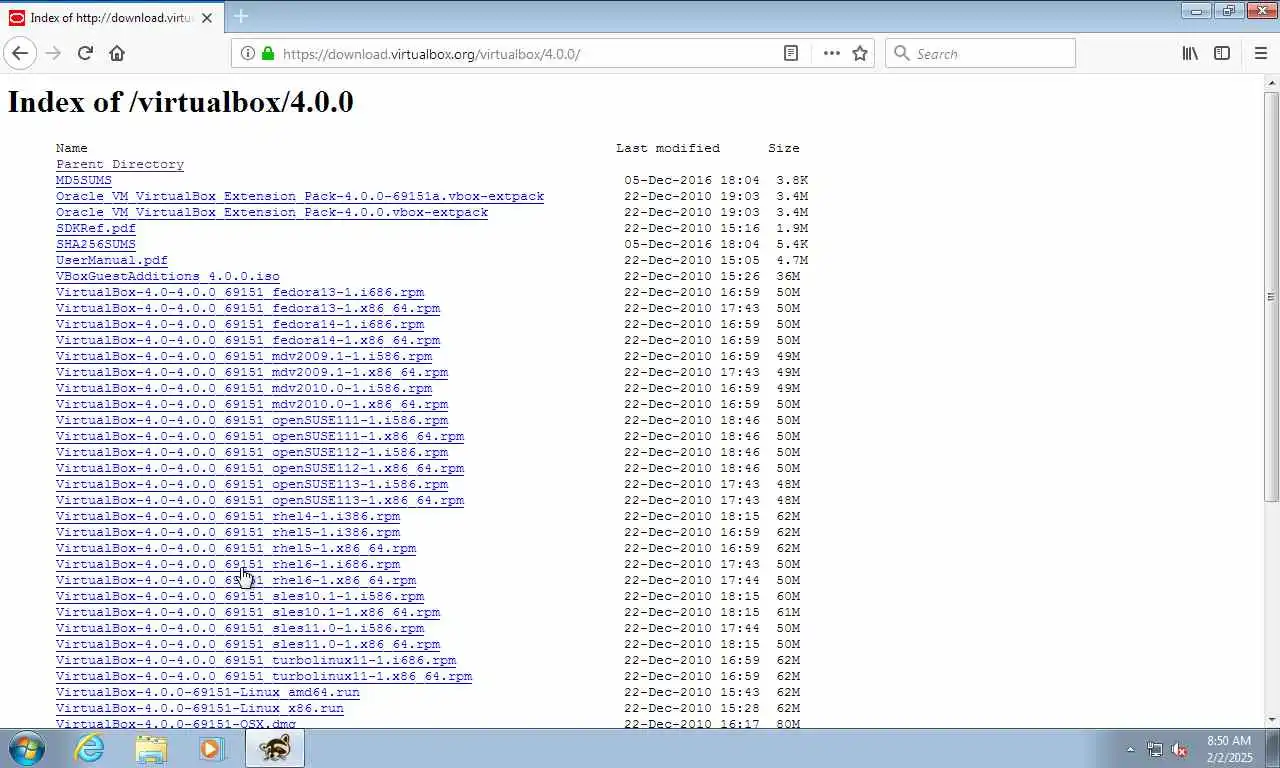Download the rhel4-1.i386.rpm package
The width and height of the screenshot is (1280, 768).
click(228, 516)
